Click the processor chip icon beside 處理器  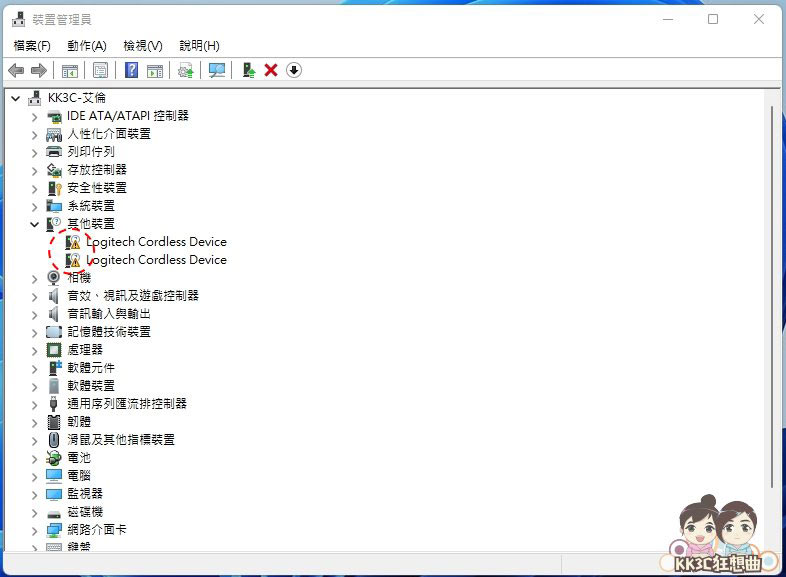pos(54,349)
